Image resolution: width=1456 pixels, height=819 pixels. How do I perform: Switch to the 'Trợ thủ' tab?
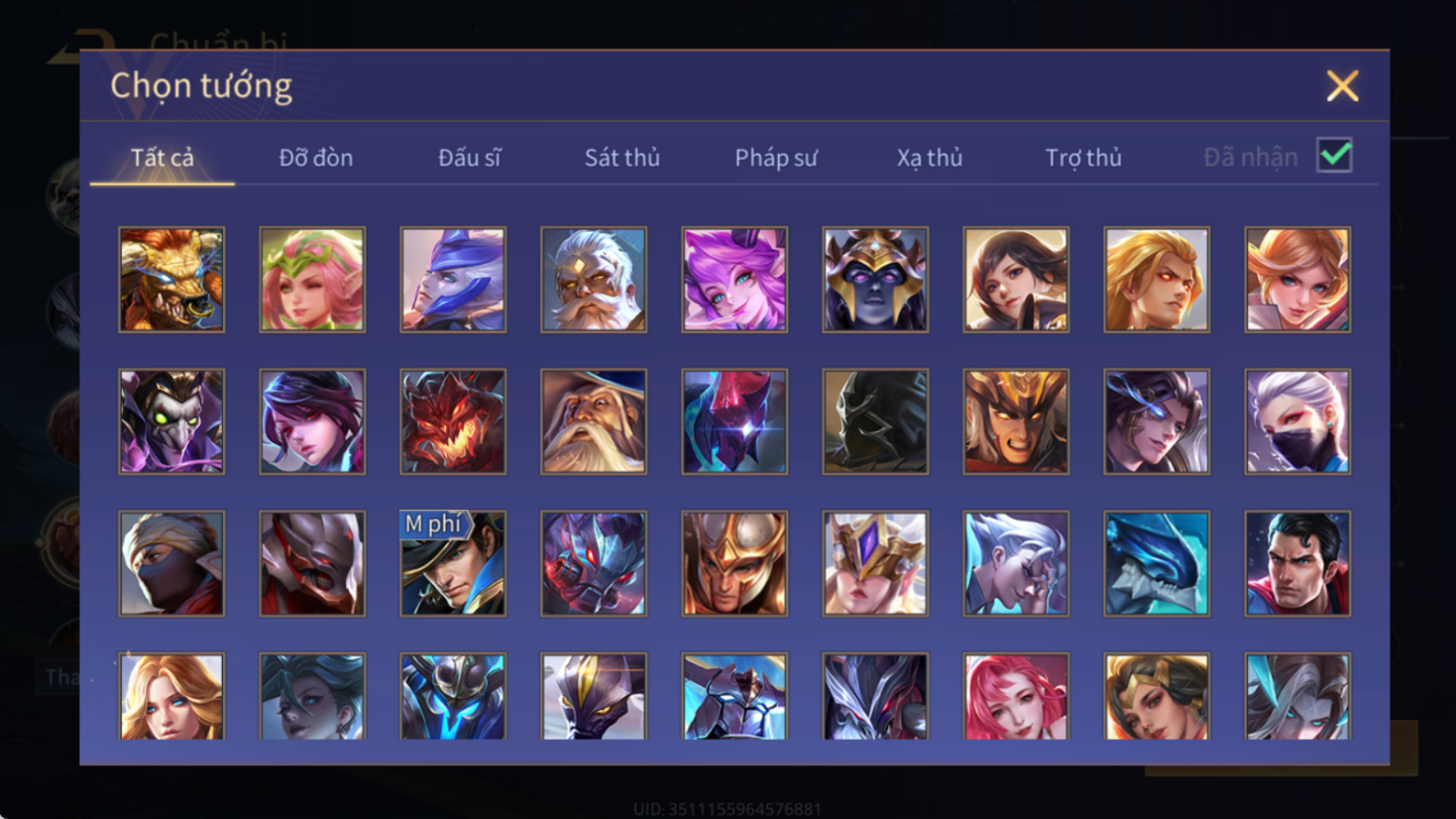coord(1082,158)
